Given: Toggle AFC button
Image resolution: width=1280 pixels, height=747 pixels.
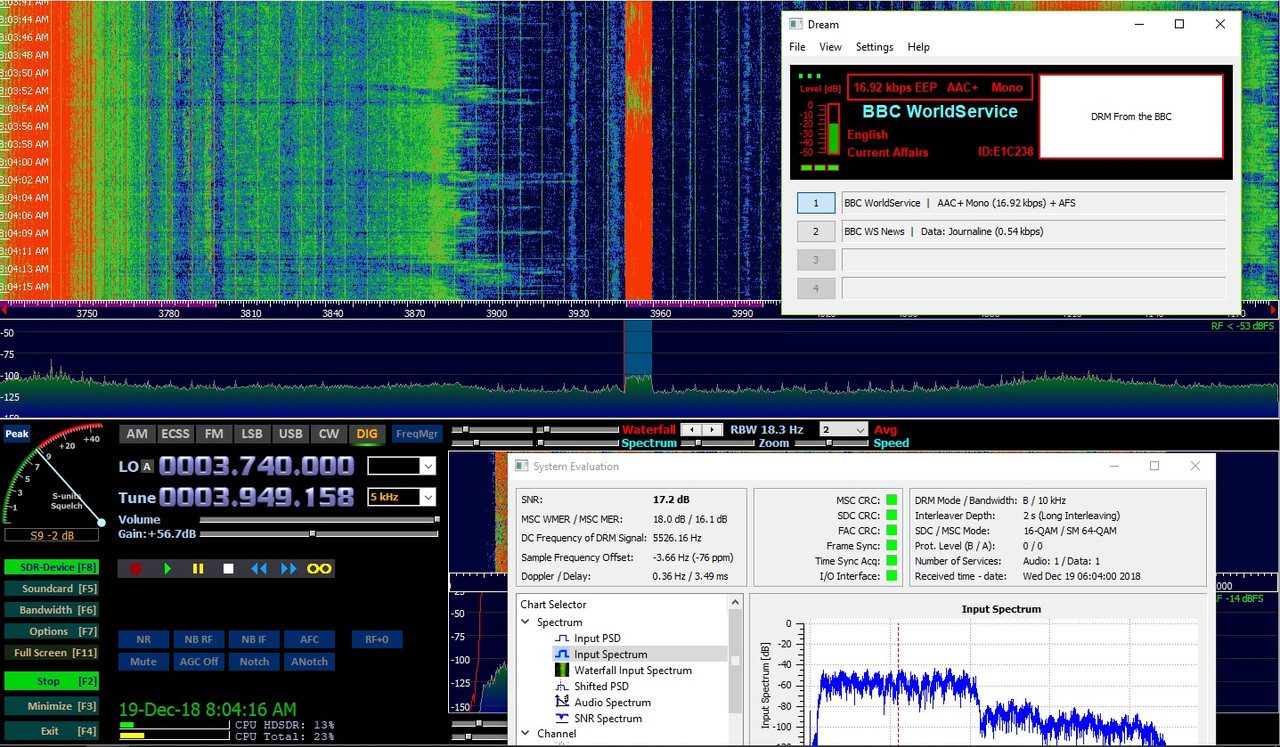Looking at the screenshot, I should 309,639.
